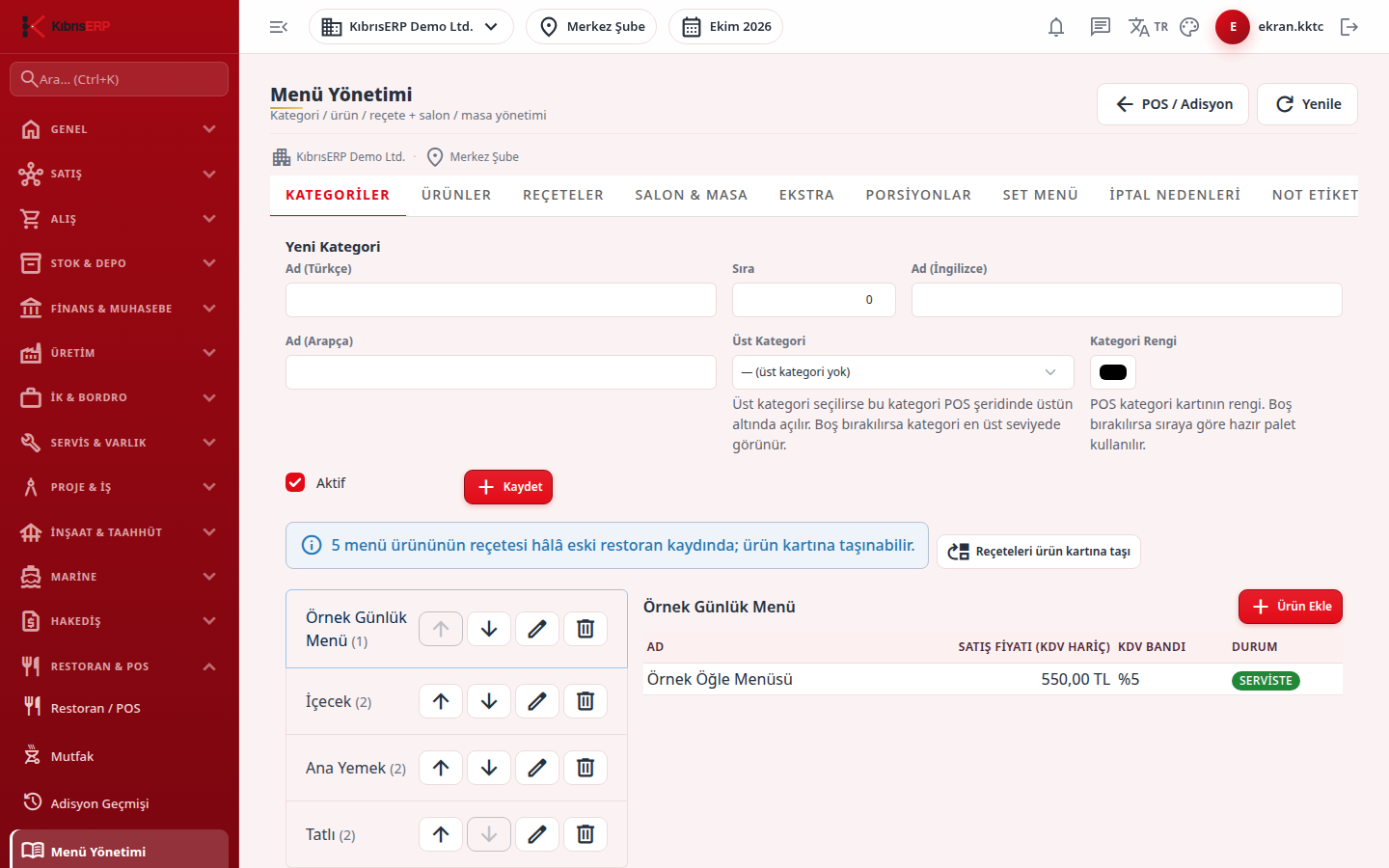This screenshot has width=1389, height=868.
Task: Collapse the sidebar with the hamburger icon
Action: (279, 27)
